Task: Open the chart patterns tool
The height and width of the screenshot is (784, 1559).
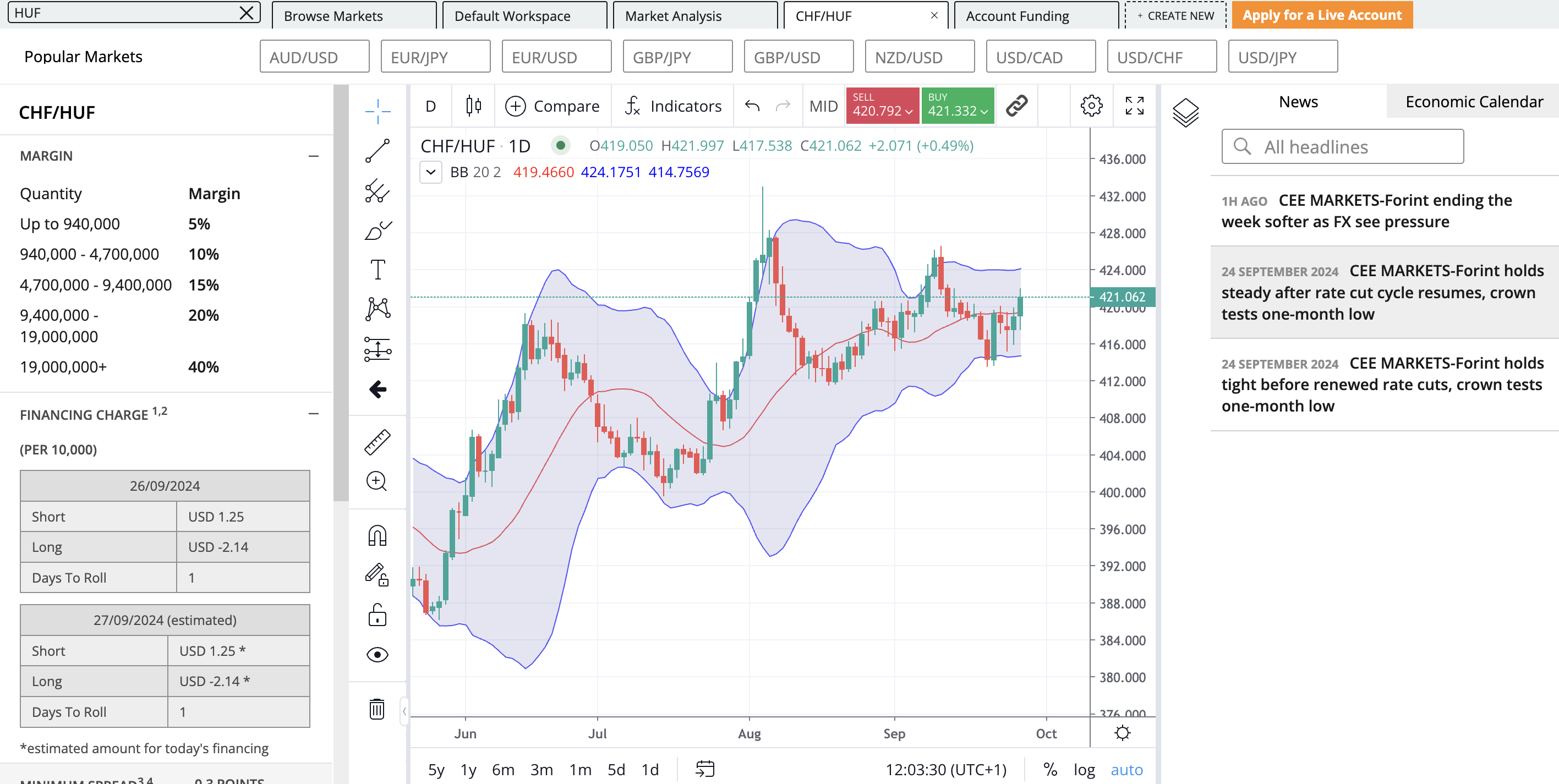Action: [378, 309]
